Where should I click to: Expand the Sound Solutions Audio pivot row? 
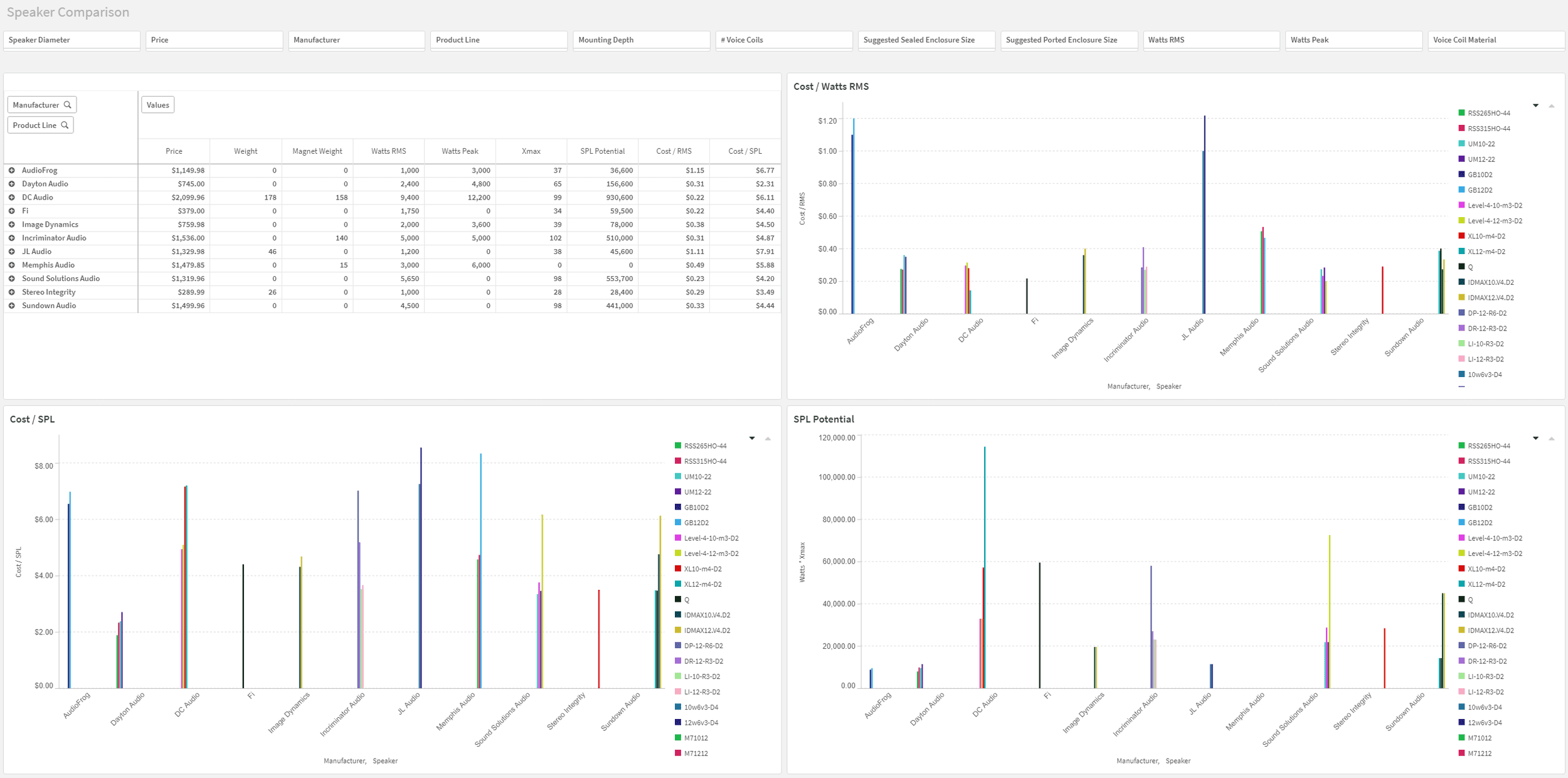[x=11, y=279]
